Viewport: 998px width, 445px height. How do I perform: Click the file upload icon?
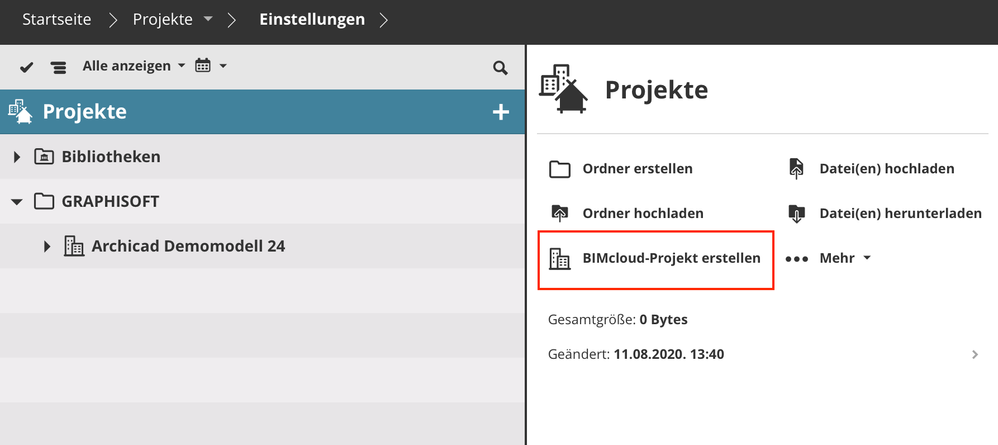[x=796, y=169]
